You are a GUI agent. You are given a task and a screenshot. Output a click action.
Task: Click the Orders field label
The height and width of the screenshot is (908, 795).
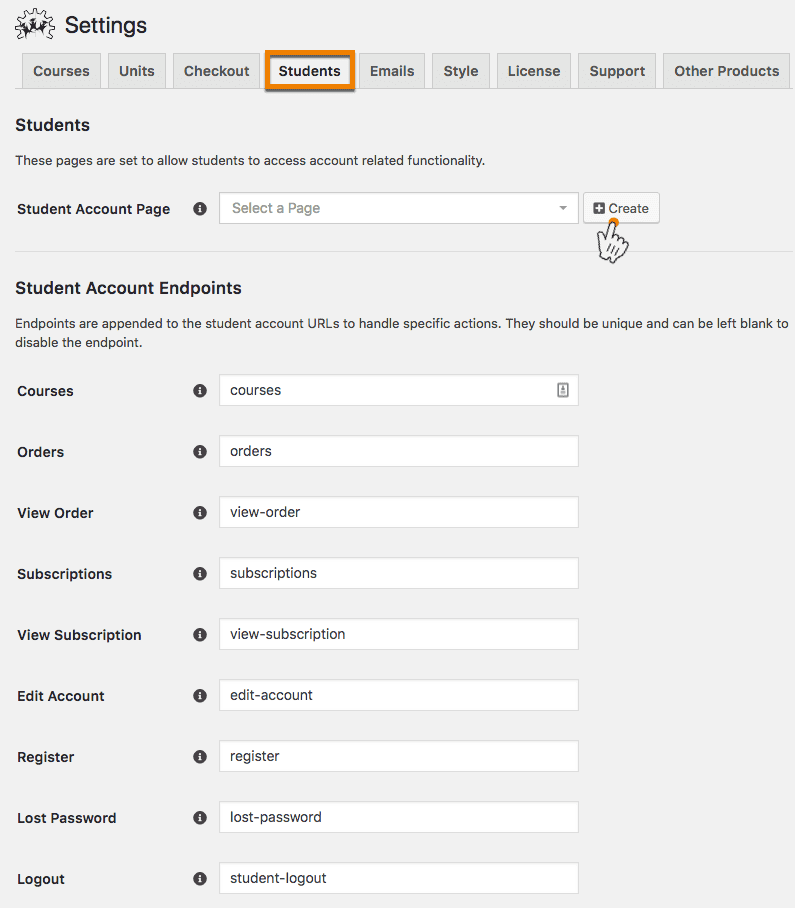[41, 452]
